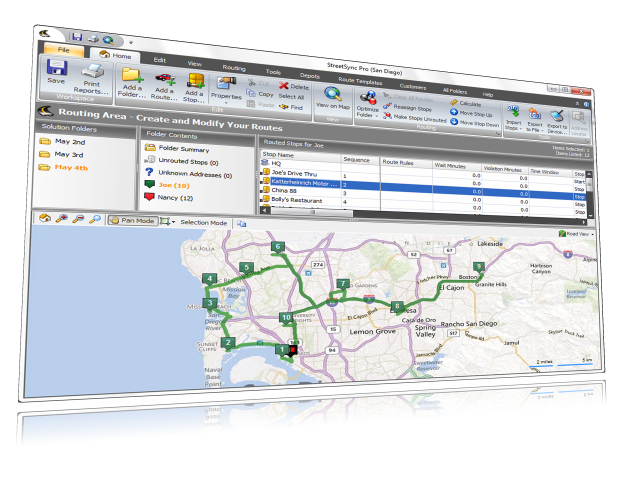Click the Add a Stop icon
The height and width of the screenshot is (480, 640).
196,84
